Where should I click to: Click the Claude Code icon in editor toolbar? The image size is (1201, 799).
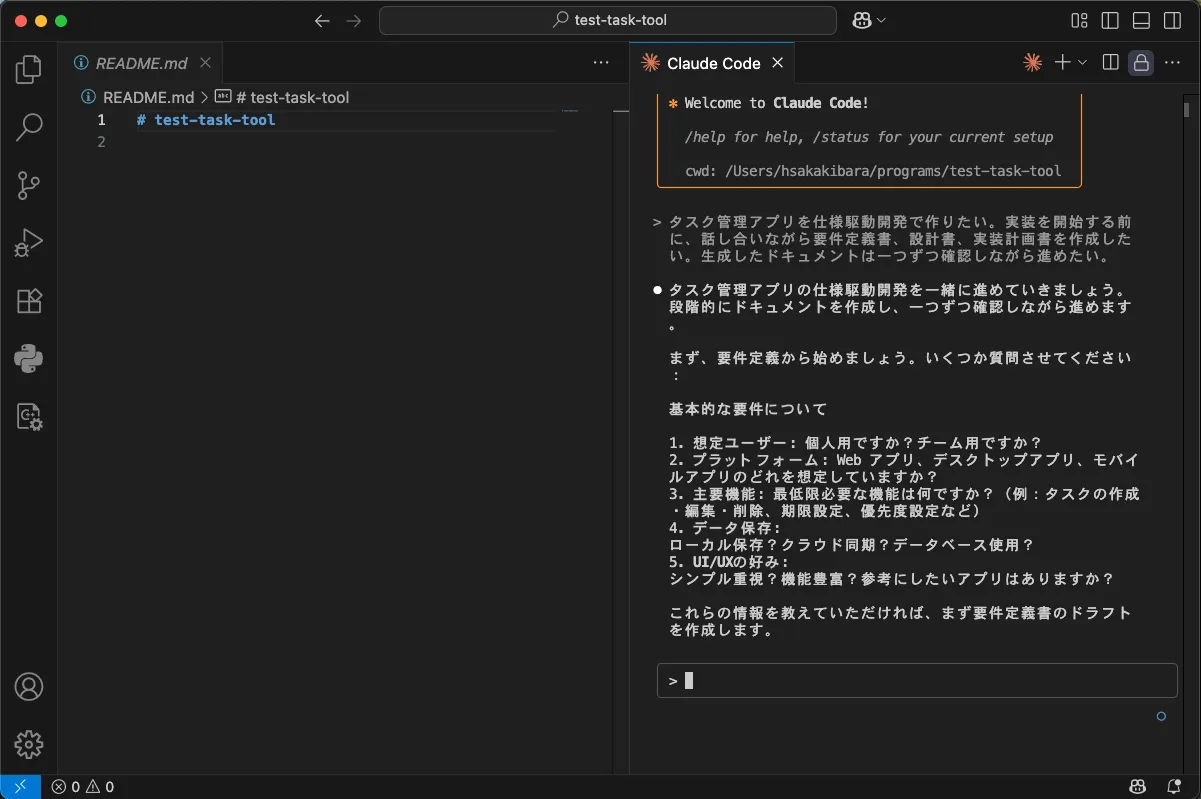tap(1033, 63)
